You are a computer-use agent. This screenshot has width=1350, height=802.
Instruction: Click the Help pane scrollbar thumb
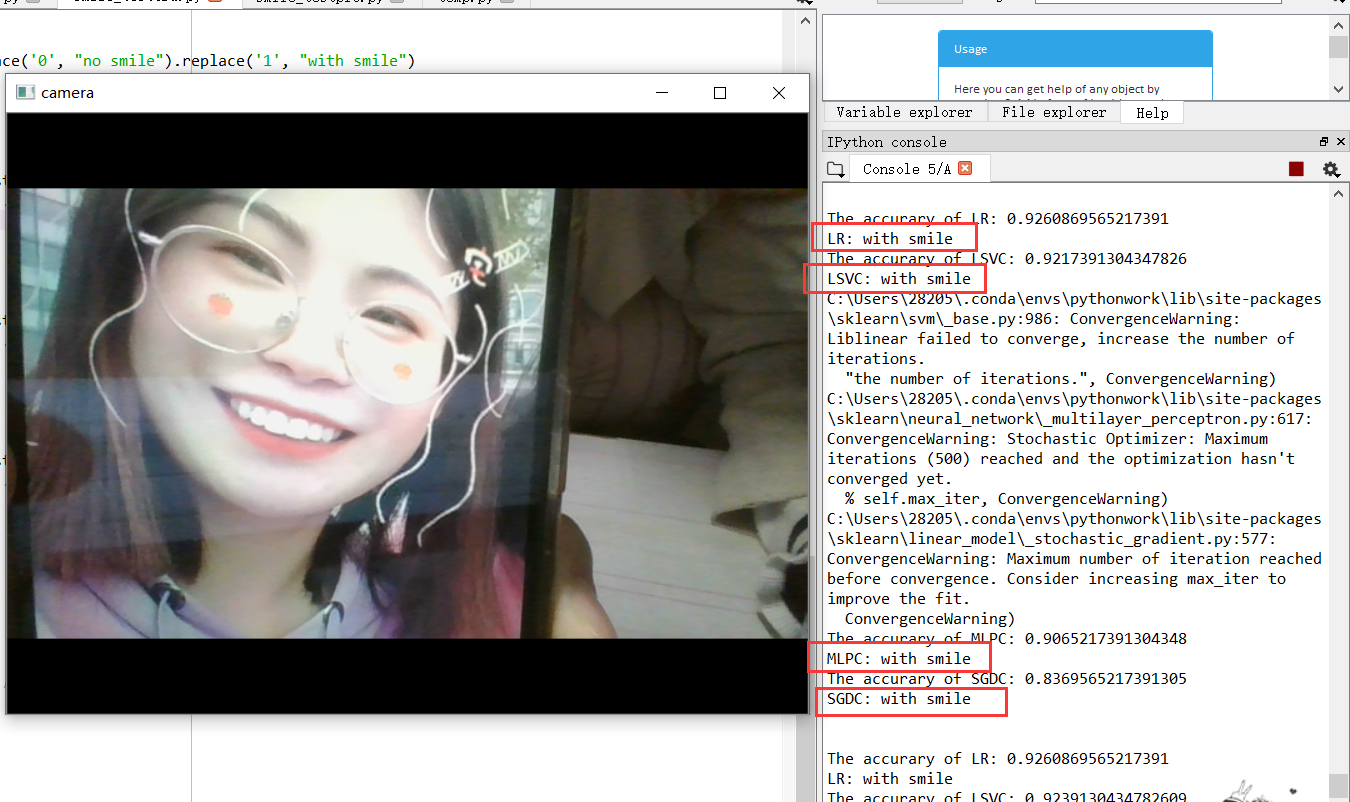(1338, 47)
